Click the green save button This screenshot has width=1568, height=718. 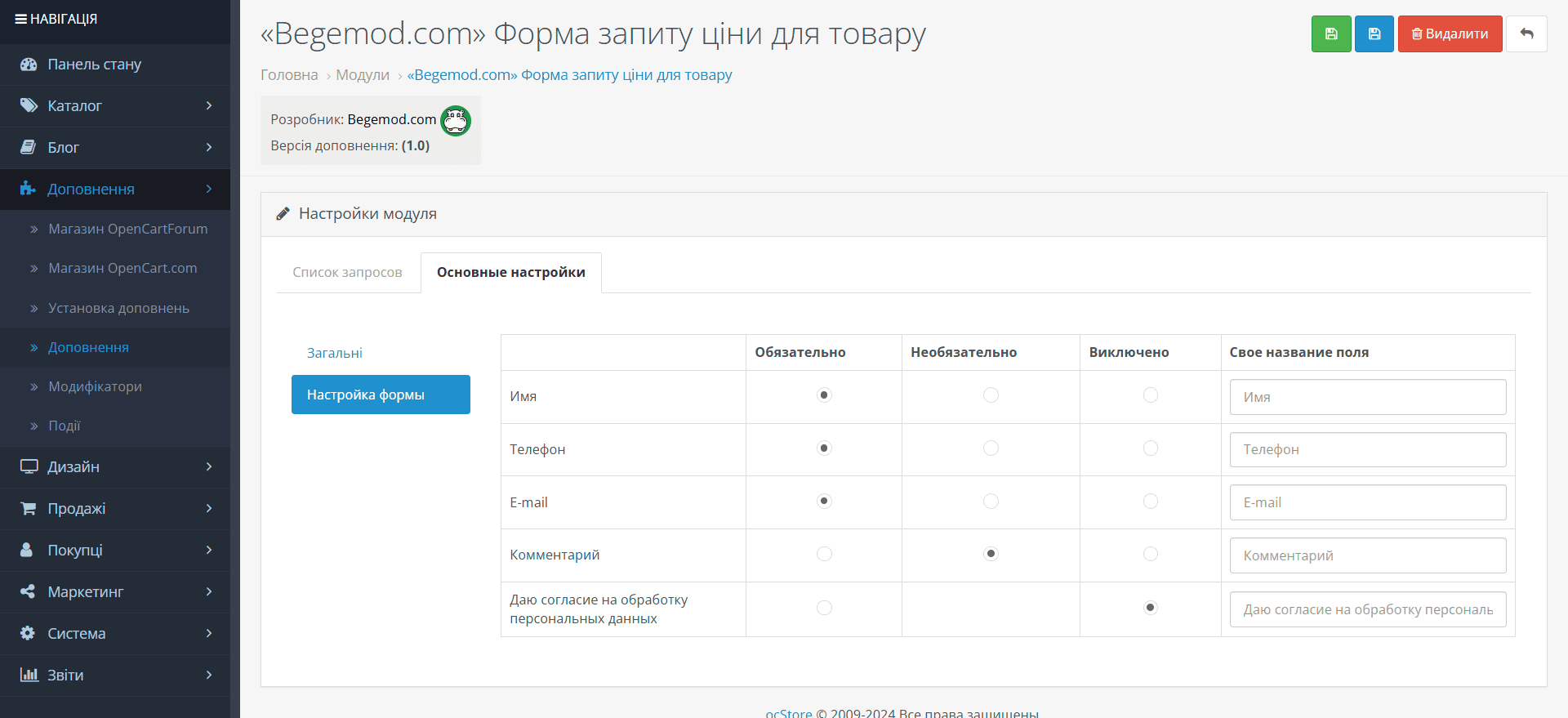pos(1331,34)
